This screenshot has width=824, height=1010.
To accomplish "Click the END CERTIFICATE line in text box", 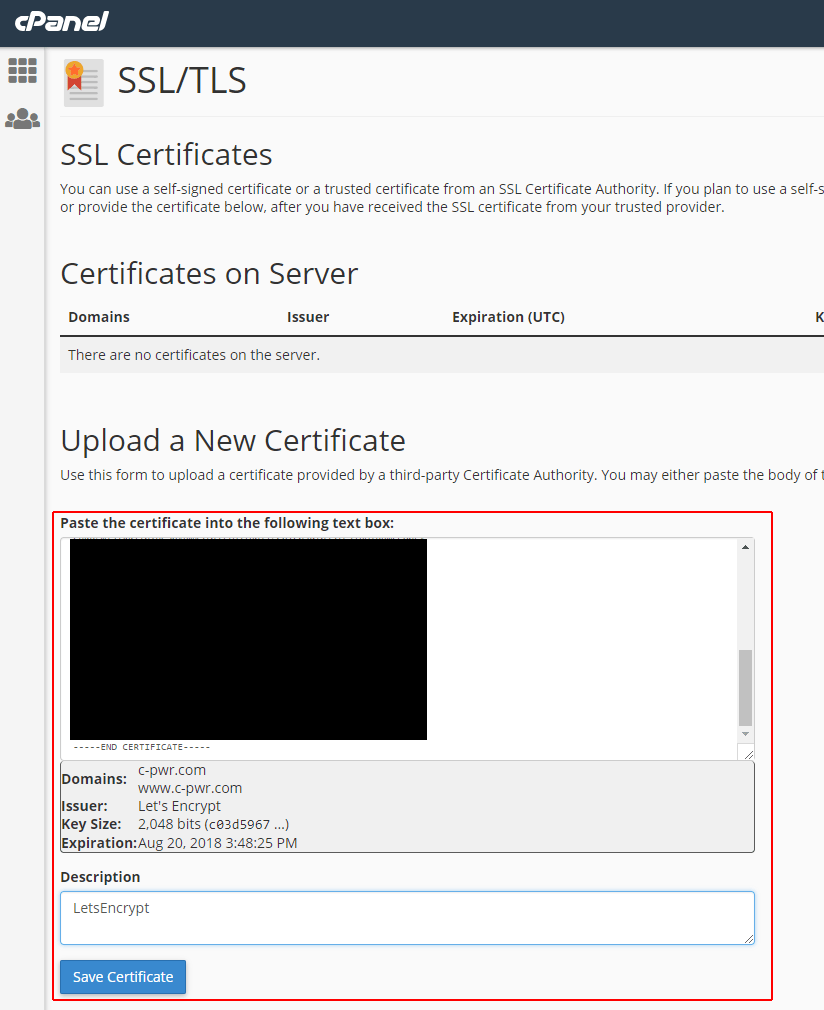I will click(x=142, y=747).
